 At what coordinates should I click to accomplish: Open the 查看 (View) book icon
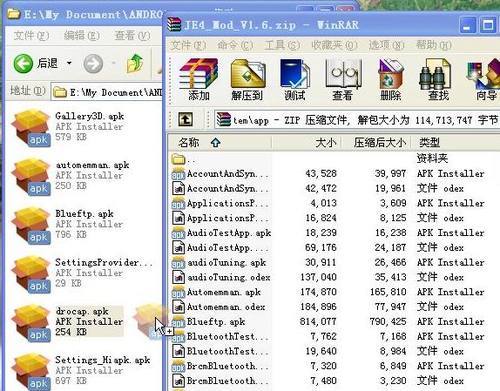point(343,79)
